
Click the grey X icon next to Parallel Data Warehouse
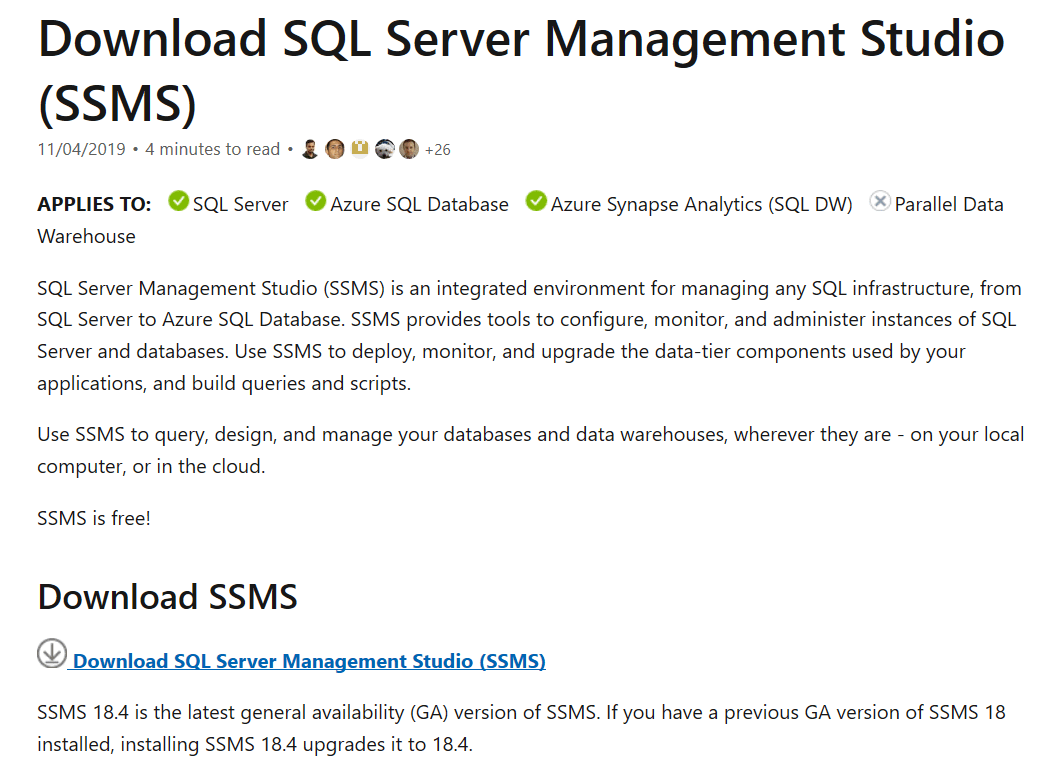[880, 201]
